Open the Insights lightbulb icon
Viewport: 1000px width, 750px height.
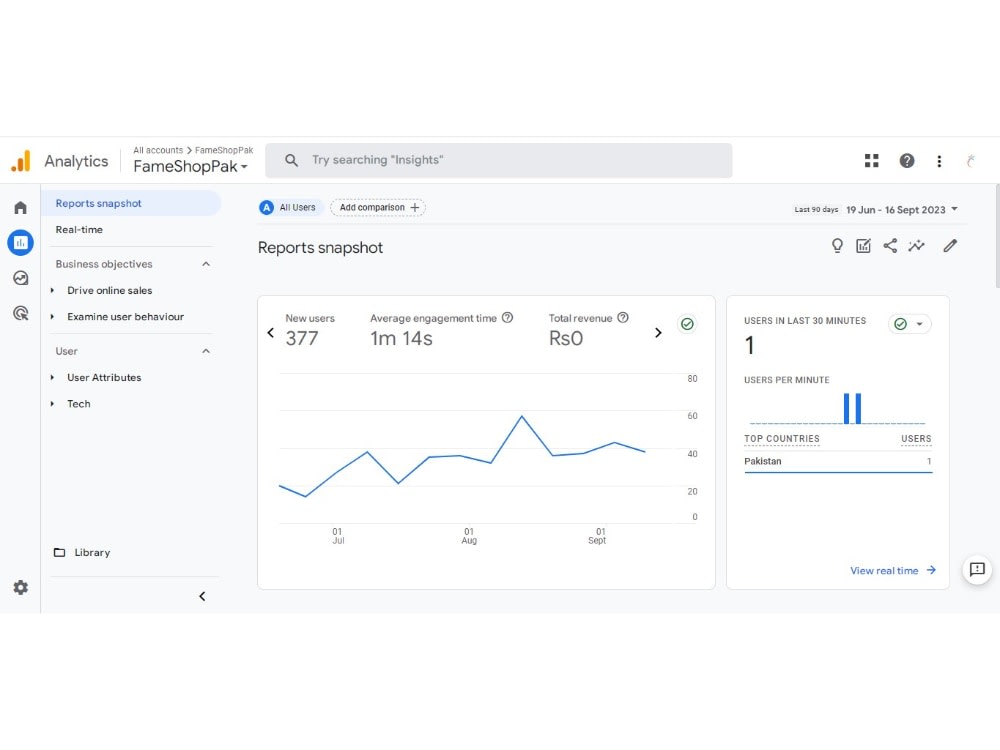click(837, 246)
